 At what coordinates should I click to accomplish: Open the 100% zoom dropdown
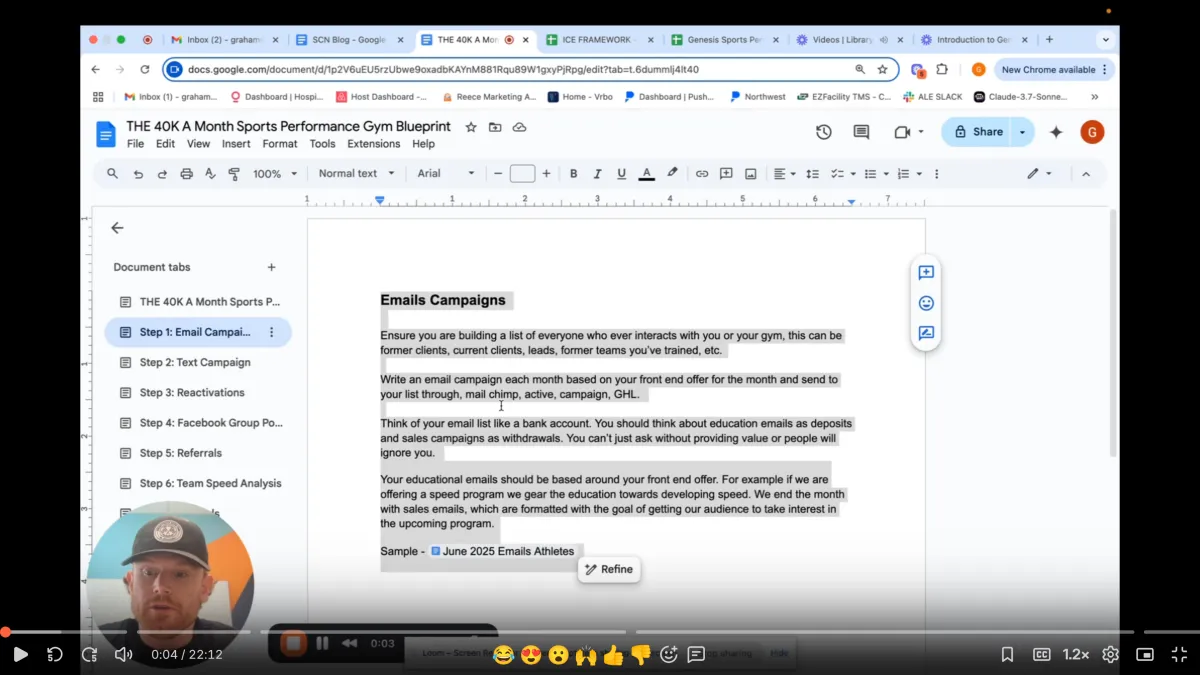click(275, 174)
